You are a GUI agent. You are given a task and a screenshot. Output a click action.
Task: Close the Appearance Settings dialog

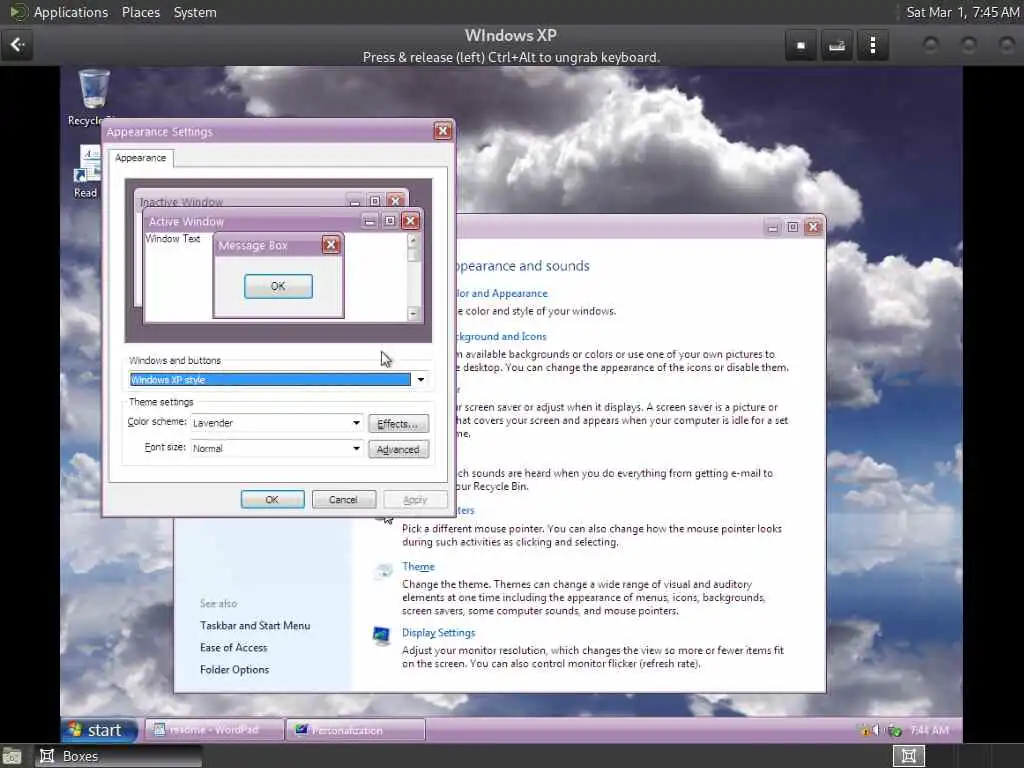tap(443, 131)
